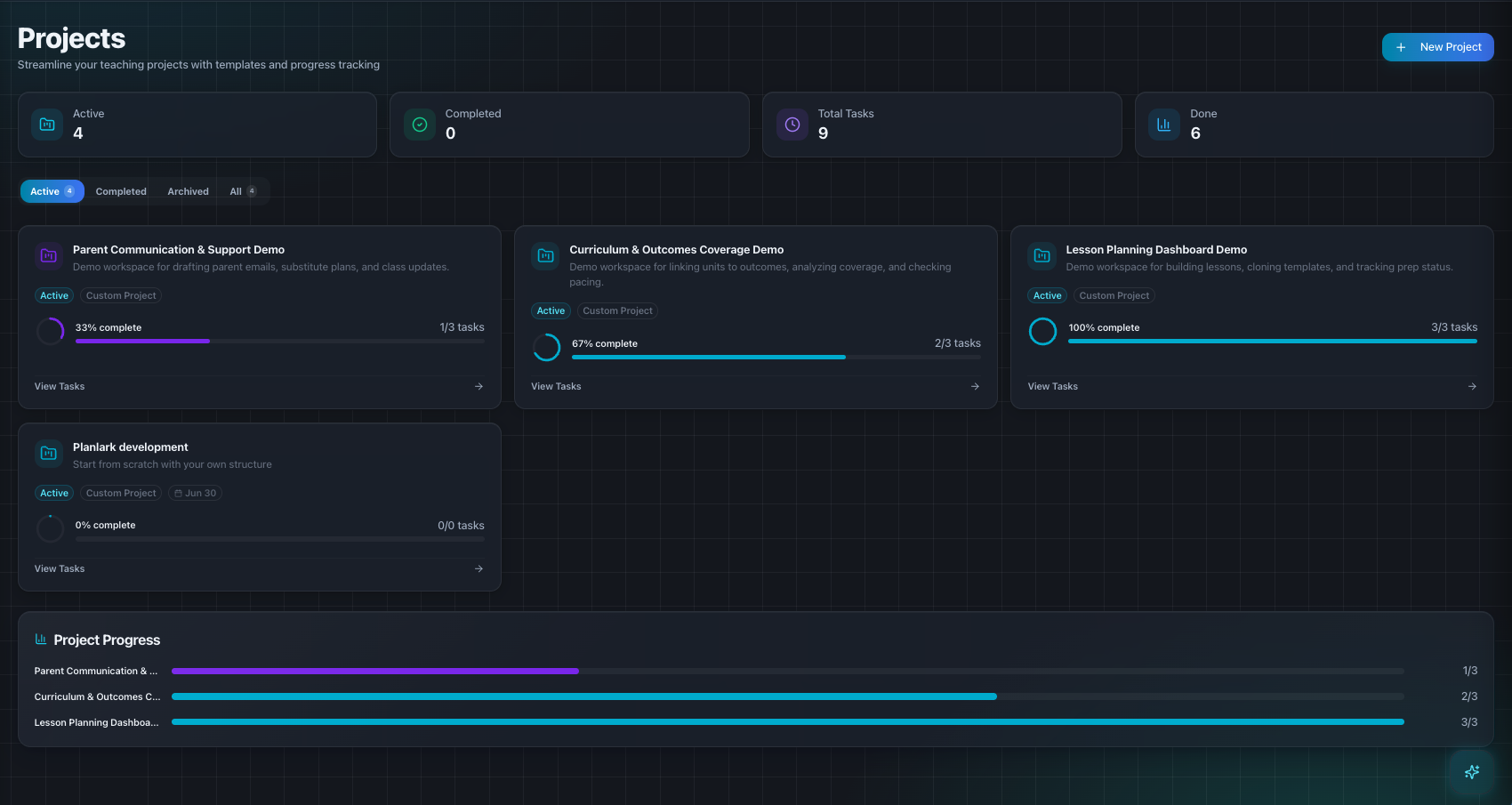Switch to the Completed tab

[x=121, y=191]
